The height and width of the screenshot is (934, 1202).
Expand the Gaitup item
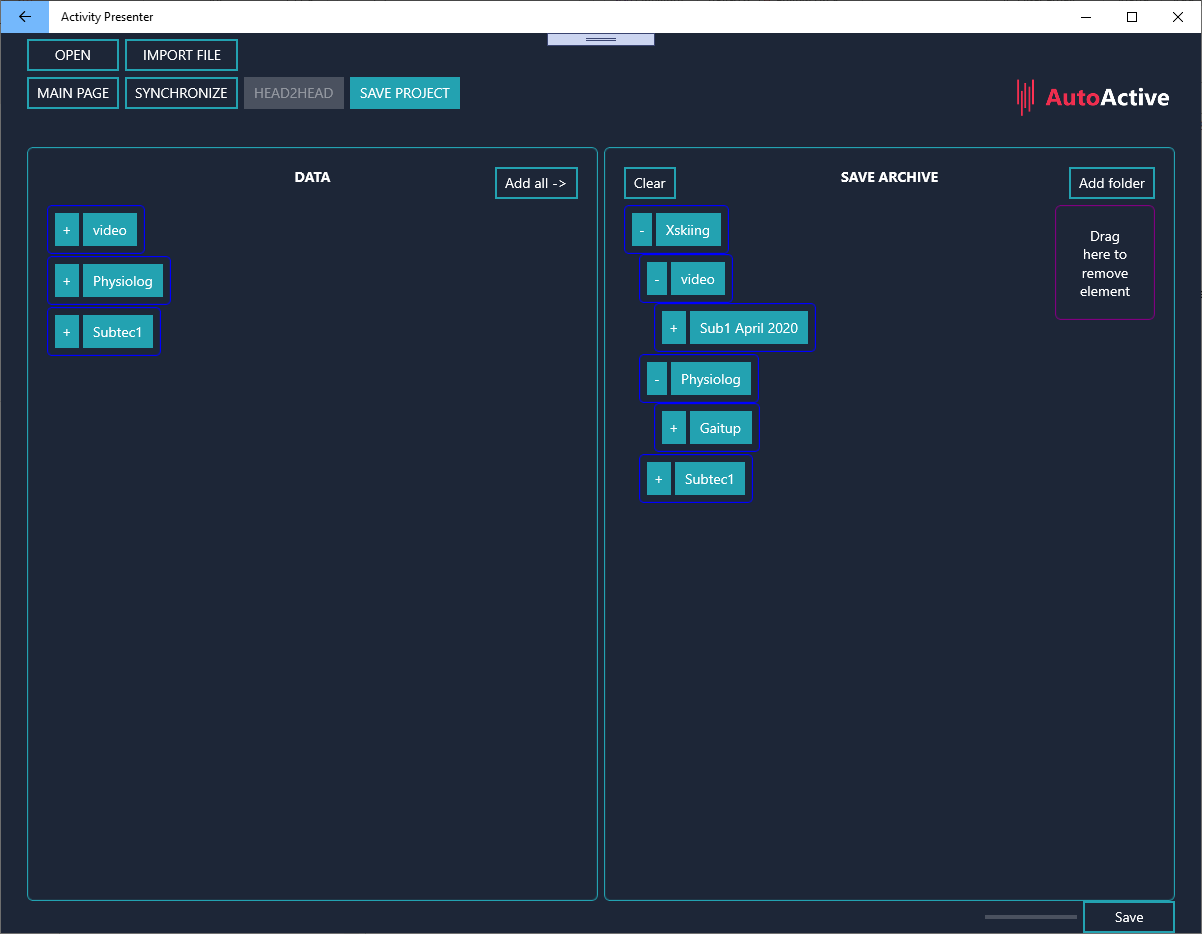[673, 428]
